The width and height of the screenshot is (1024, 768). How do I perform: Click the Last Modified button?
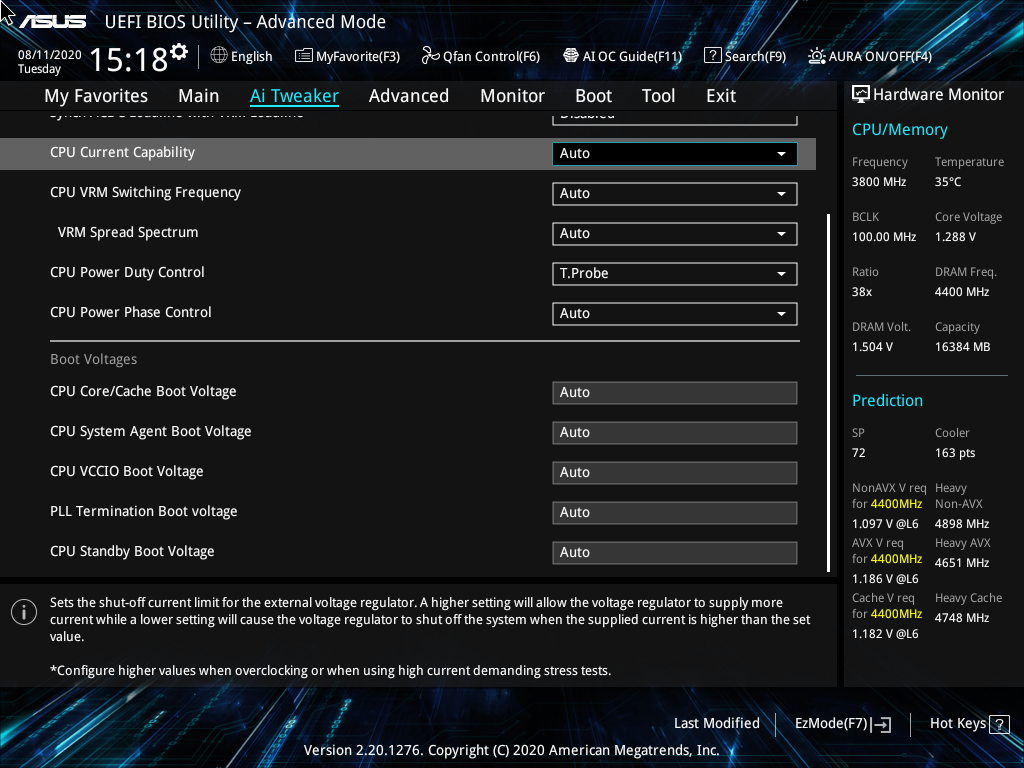[716, 724]
